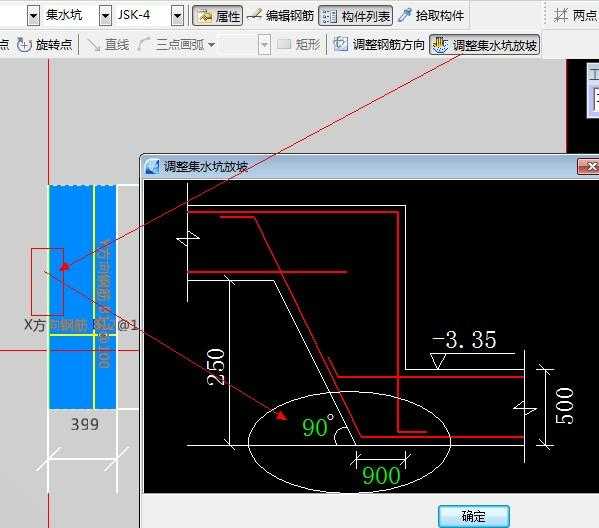Open the dropdown left of 集水坑
The width and height of the screenshot is (599, 528).
[x=34, y=16]
